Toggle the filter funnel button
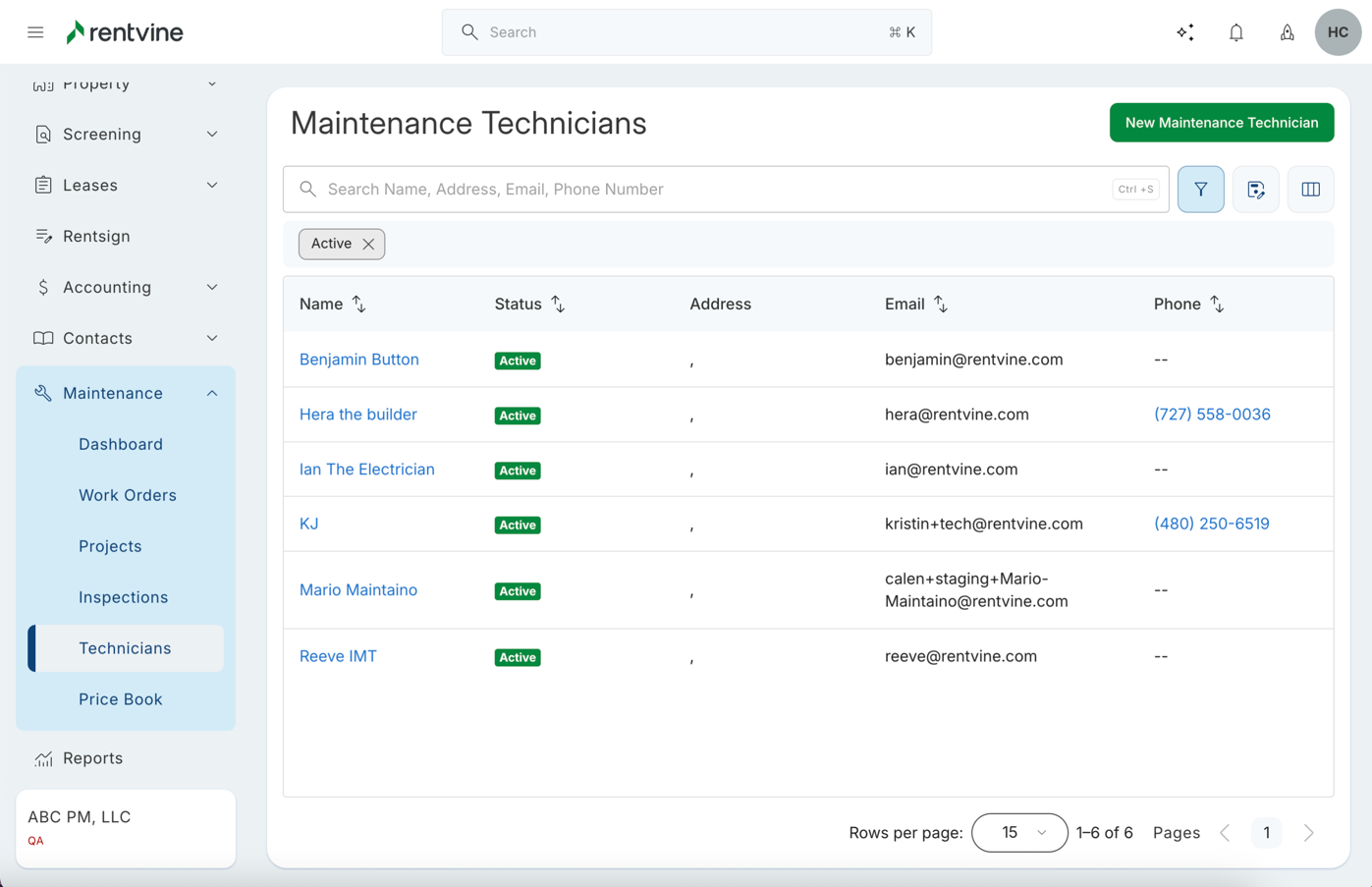This screenshot has height=887, width=1372. coord(1200,190)
